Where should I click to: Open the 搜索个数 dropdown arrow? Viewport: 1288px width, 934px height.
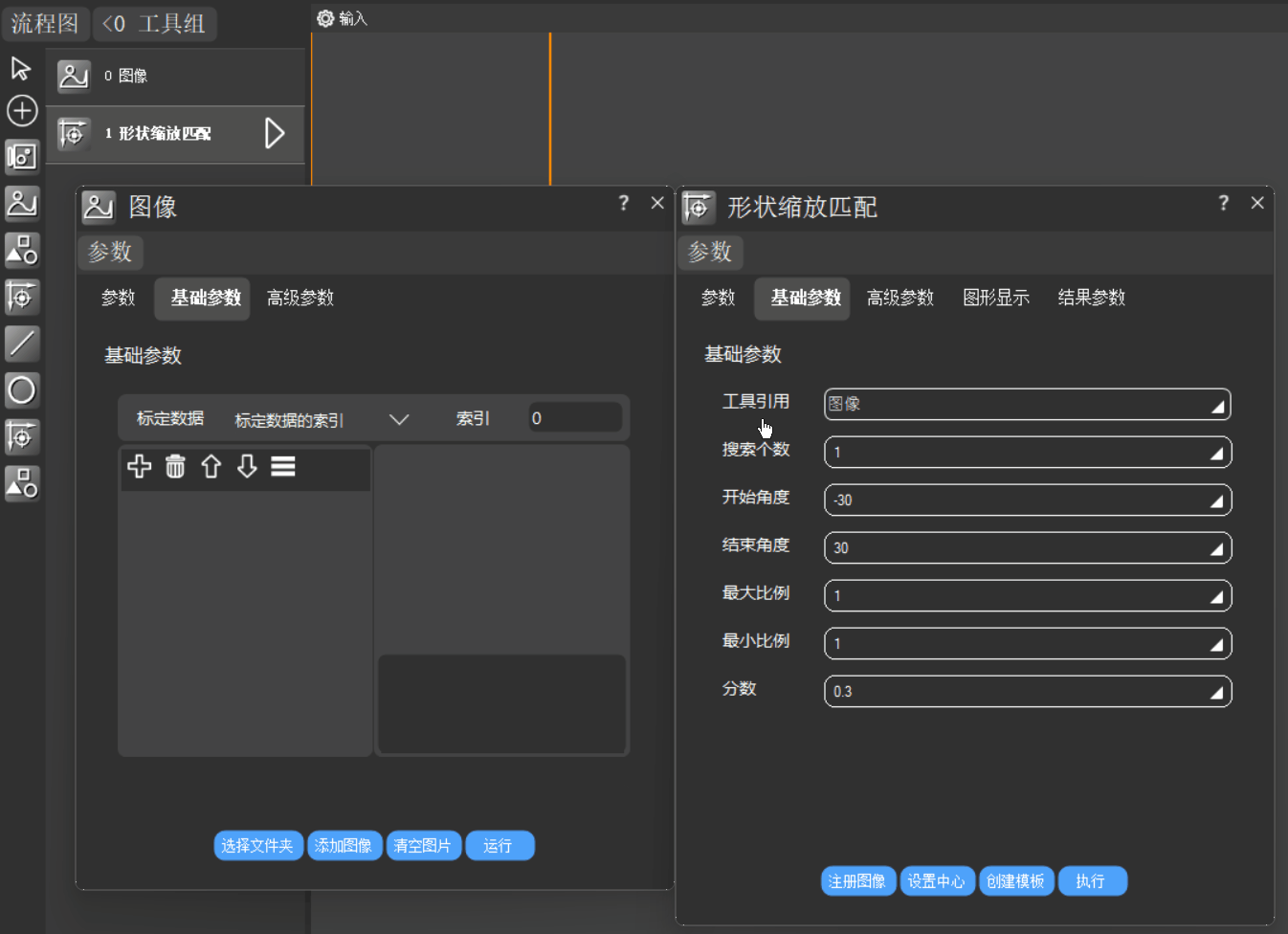(1217, 454)
